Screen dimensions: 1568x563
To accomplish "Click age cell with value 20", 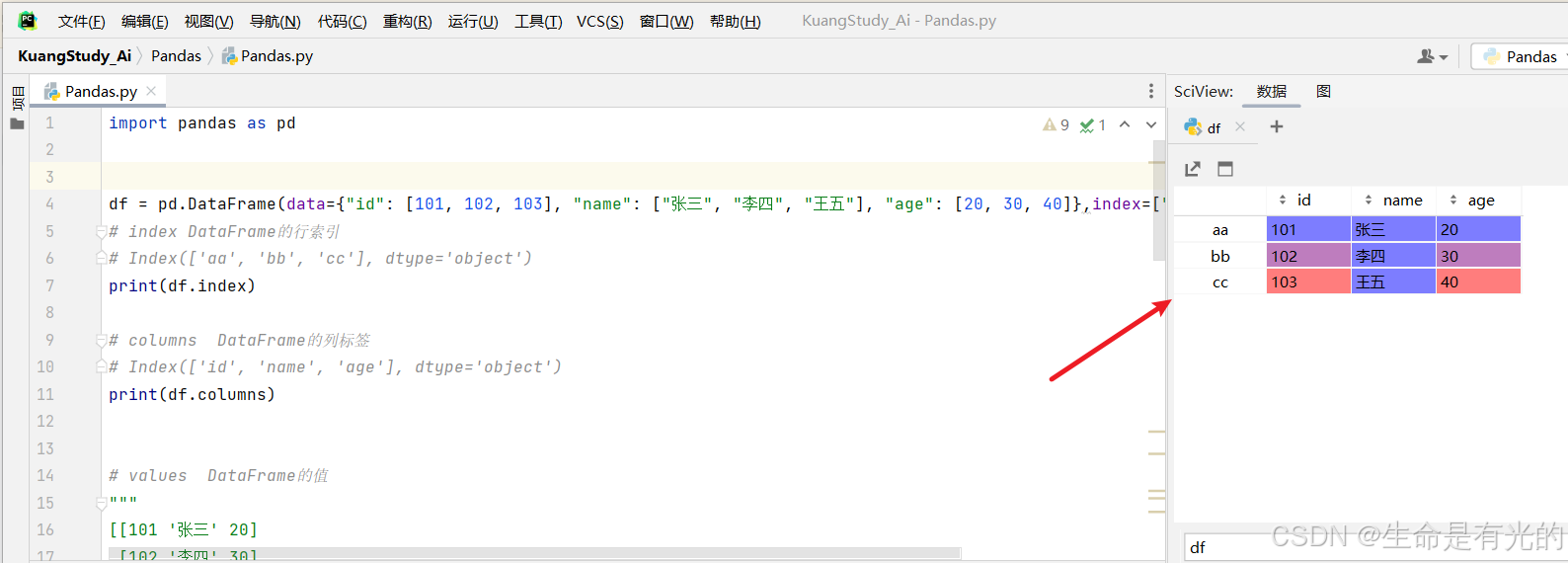I will 1478,229.
